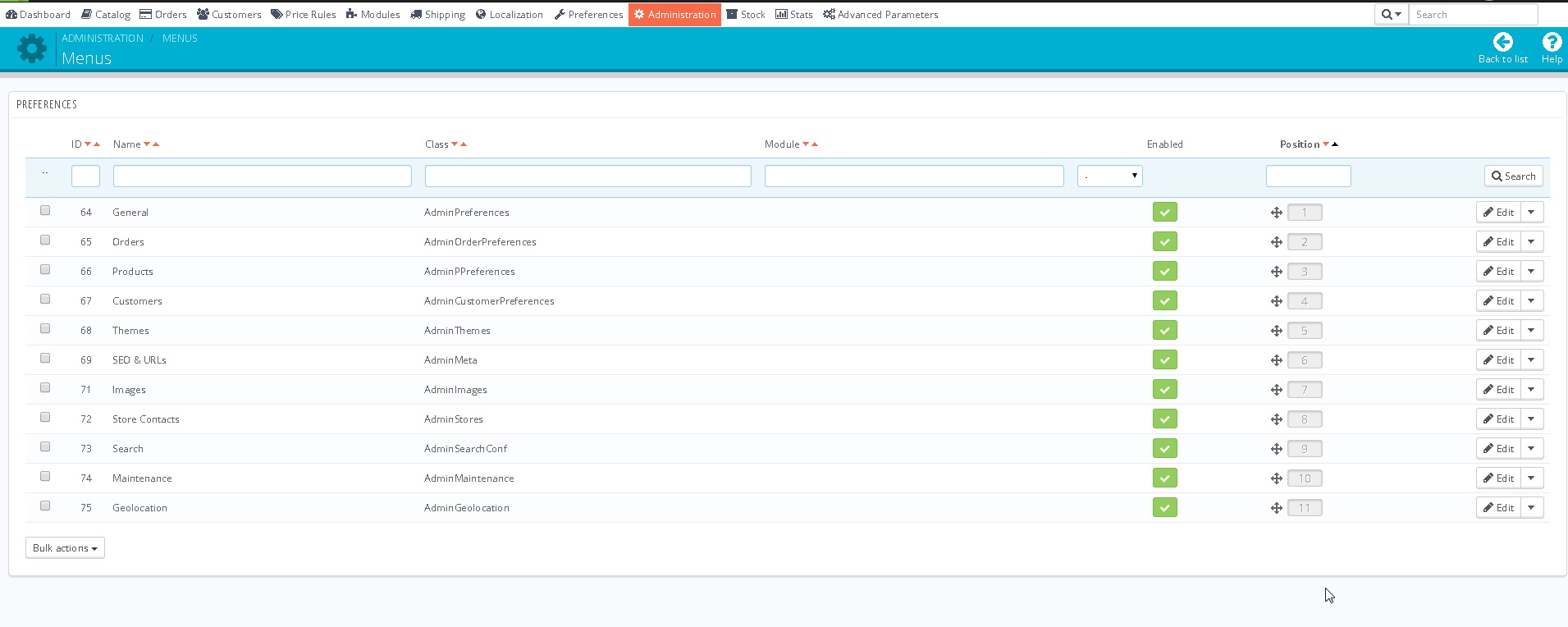Image resolution: width=1568 pixels, height=627 pixels.
Task: Open the Modules menu
Action: [x=373, y=15]
